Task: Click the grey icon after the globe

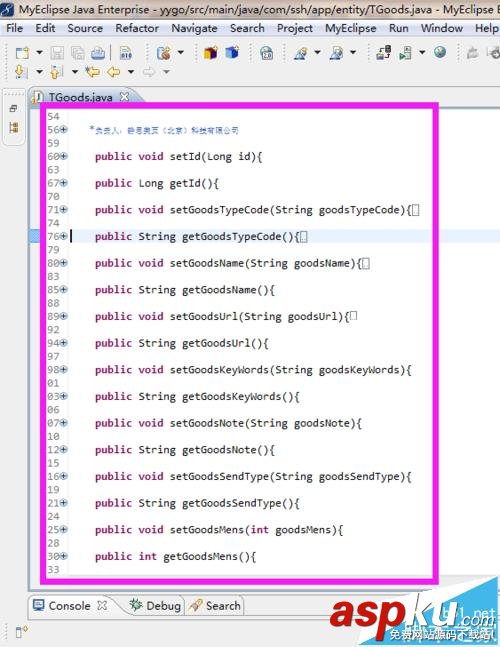Action: [472, 53]
